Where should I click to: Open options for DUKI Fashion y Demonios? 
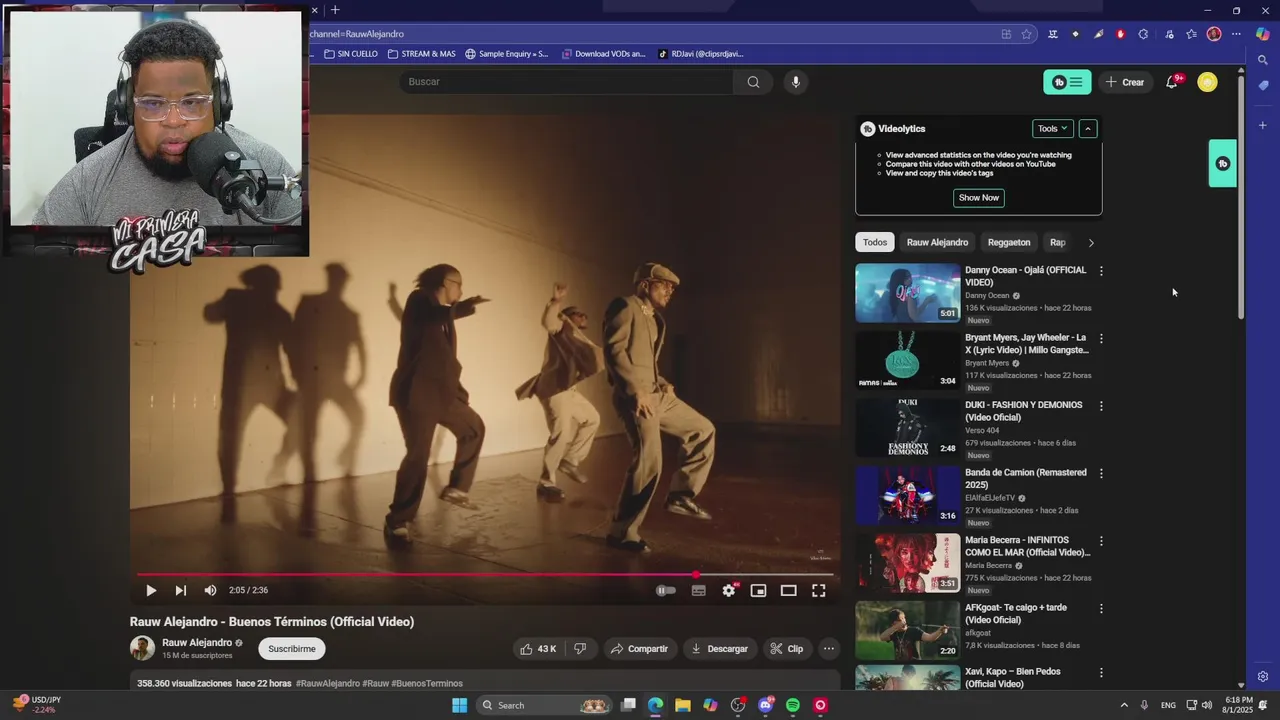(1101, 406)
